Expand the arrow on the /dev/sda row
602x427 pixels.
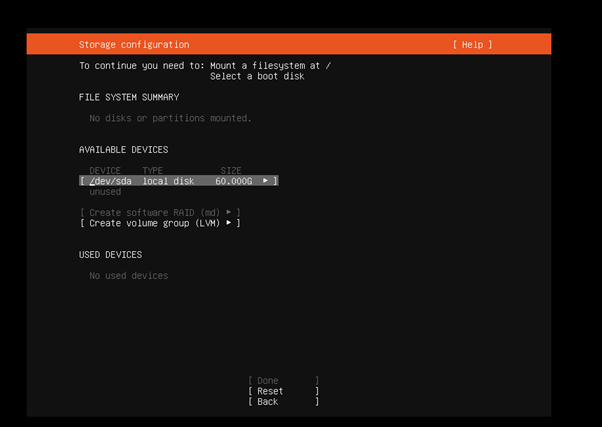266,181
